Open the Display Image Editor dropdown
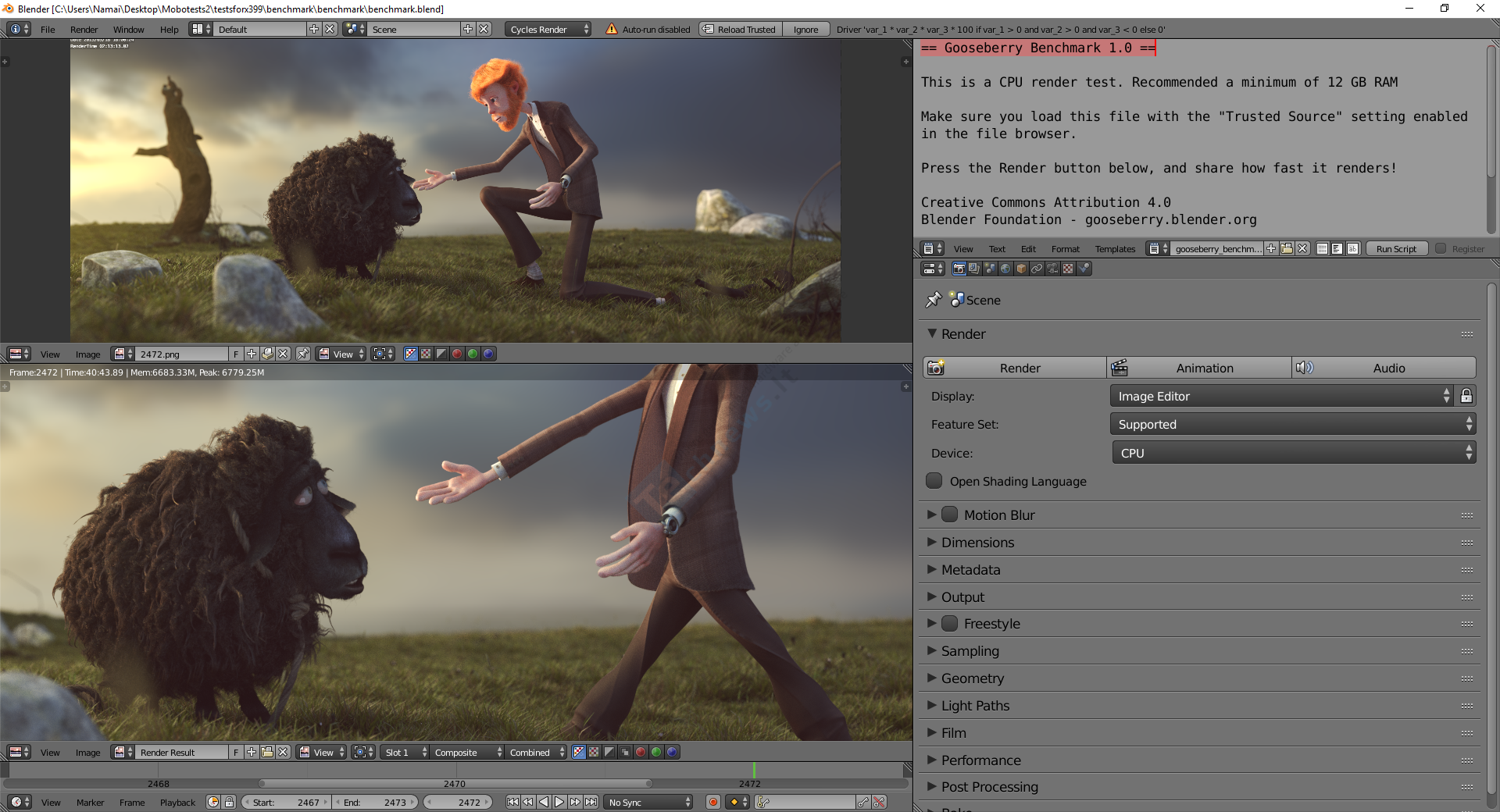This screenshot has width=1500, height=812. click(1281, 396)
